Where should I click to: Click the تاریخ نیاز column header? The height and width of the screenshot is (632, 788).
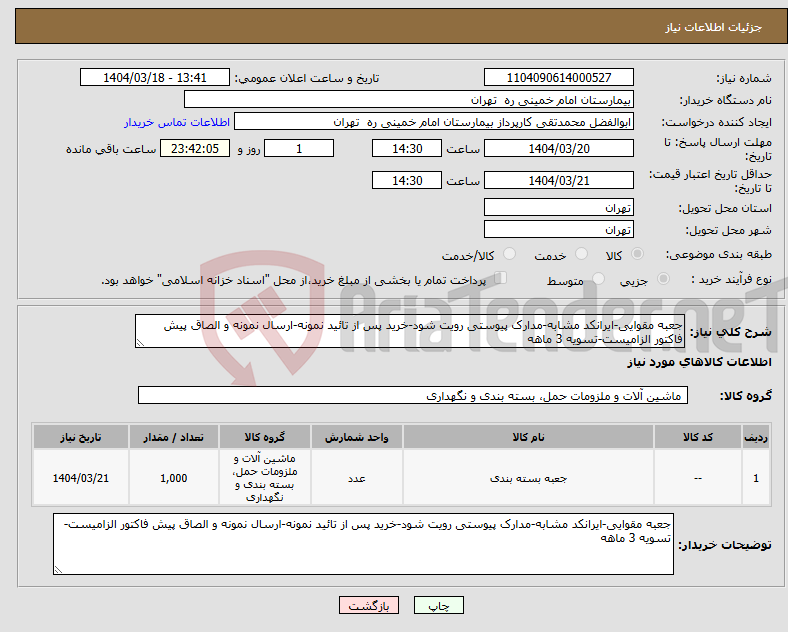[80, 437]
